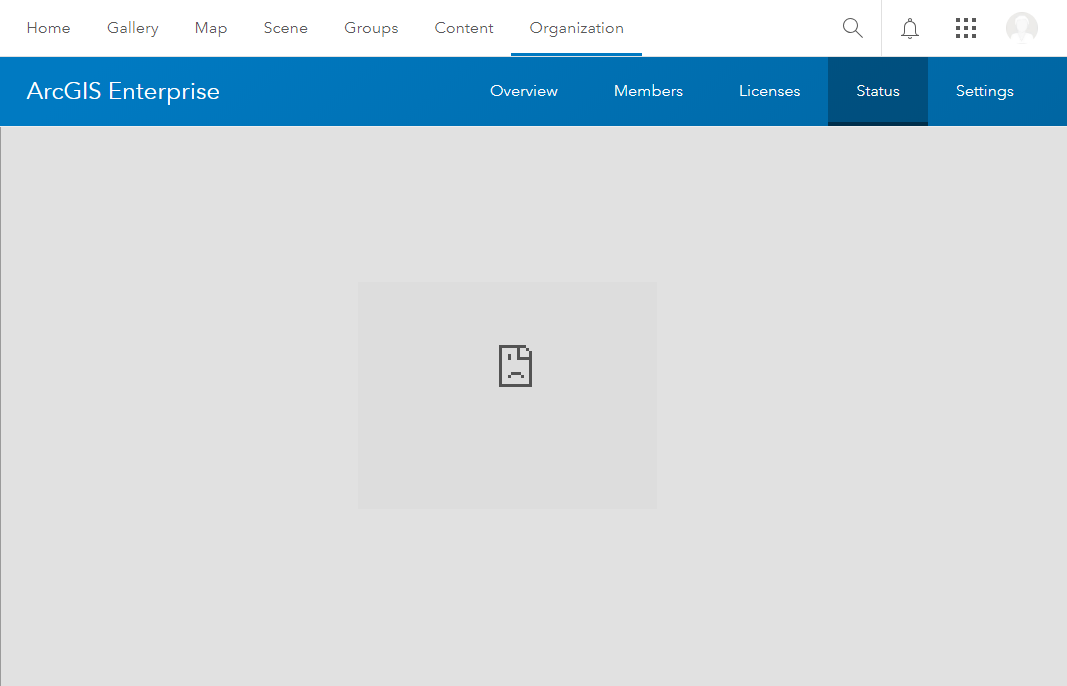Open the app launcher grid icon
Screen dimensions: 1067x686
point(966,28)
